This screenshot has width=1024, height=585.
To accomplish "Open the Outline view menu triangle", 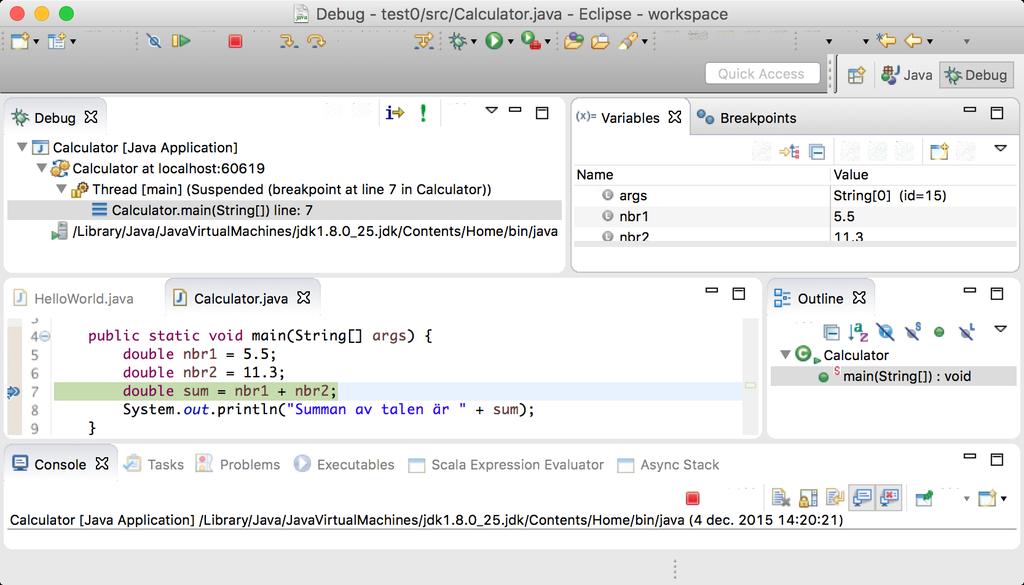I will tap(1000, 329).
